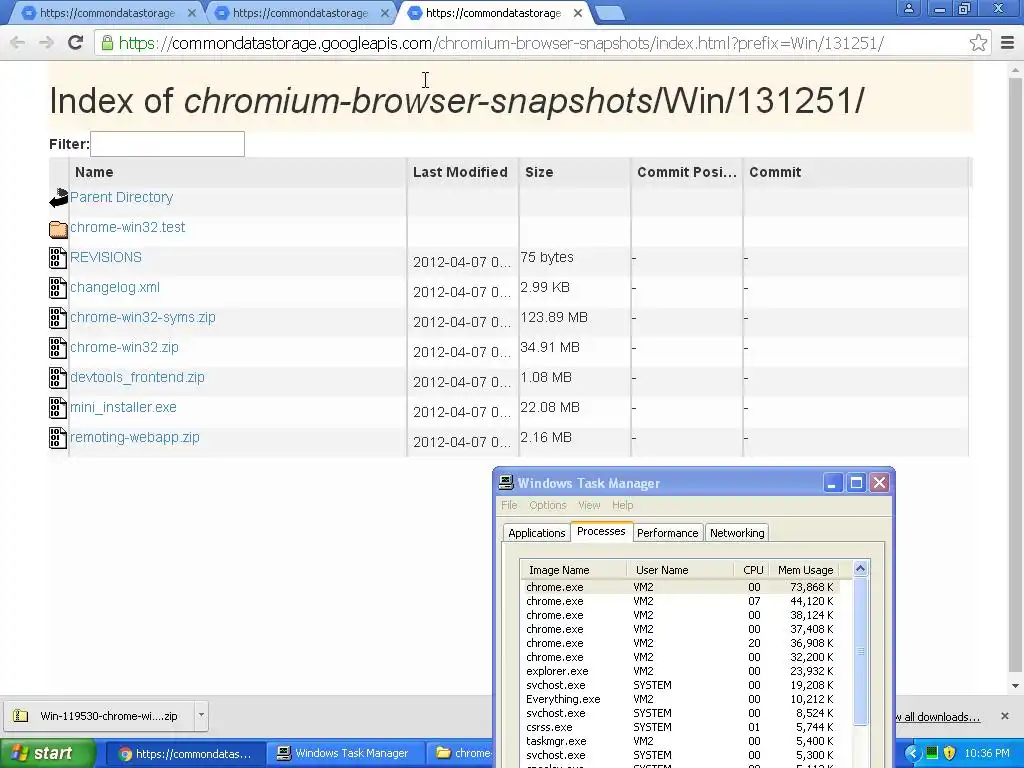
Task: Sort processes by CPU column
Action: click(x=751, y=570)
